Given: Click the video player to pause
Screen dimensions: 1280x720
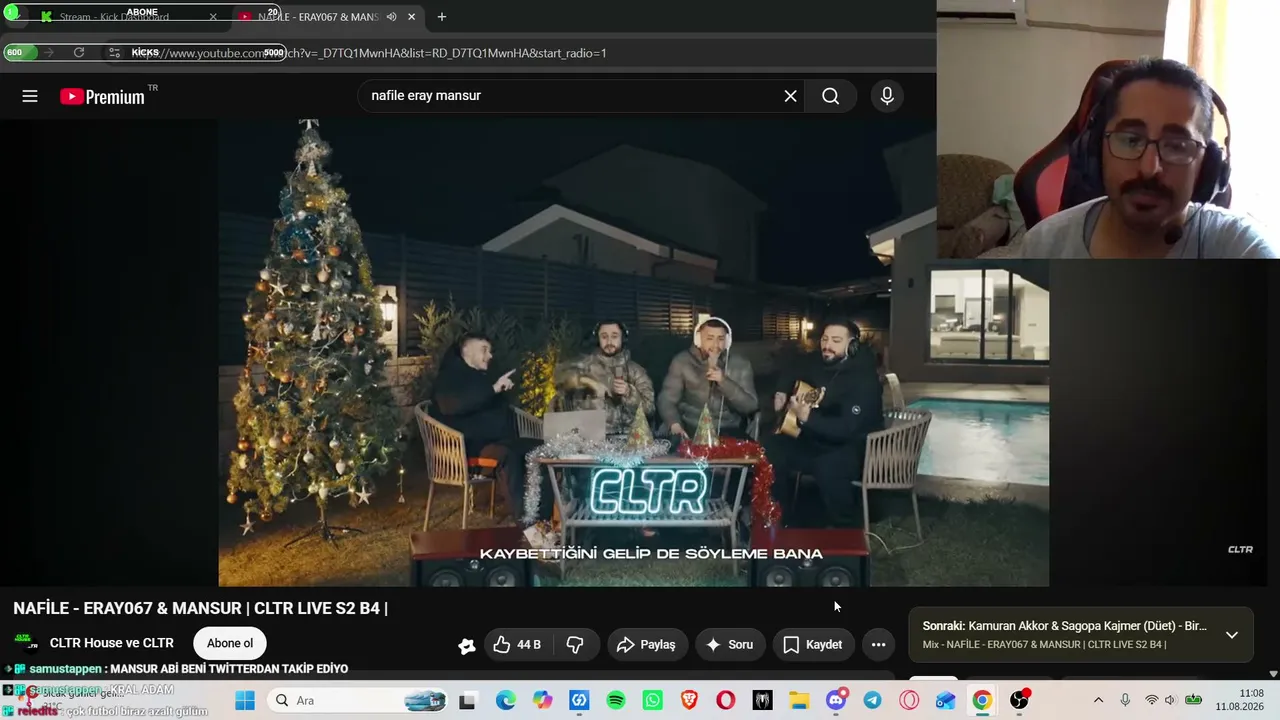Looking at the screenshot, I should coord(633,352).
